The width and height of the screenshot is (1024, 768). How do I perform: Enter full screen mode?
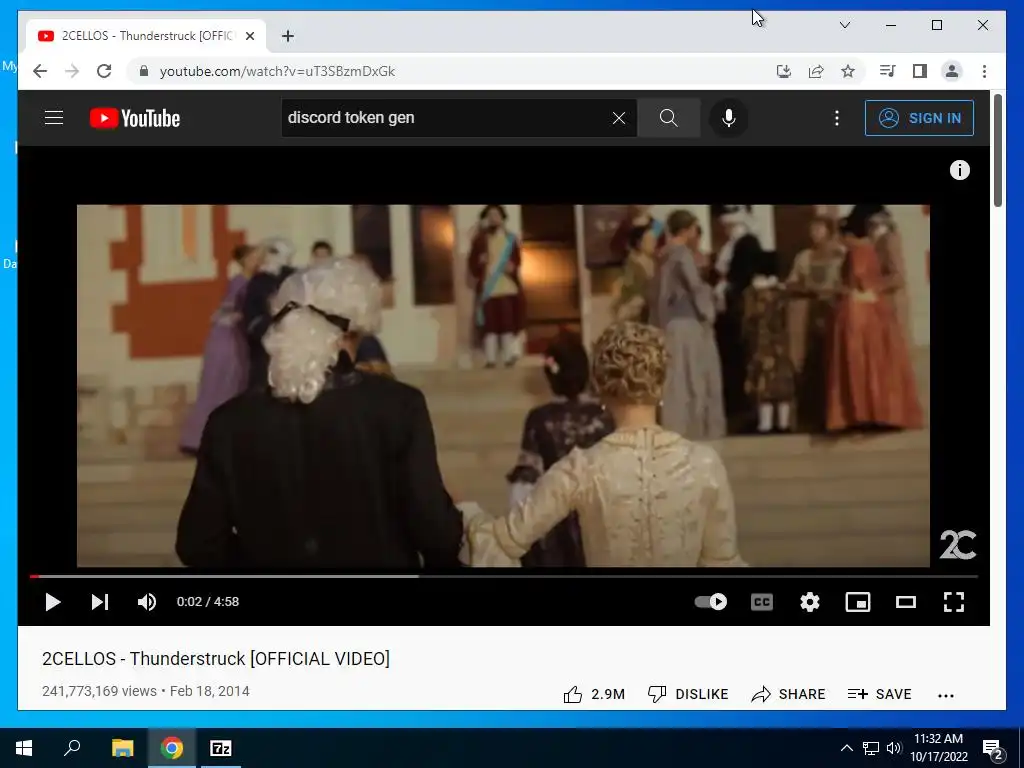954,601
